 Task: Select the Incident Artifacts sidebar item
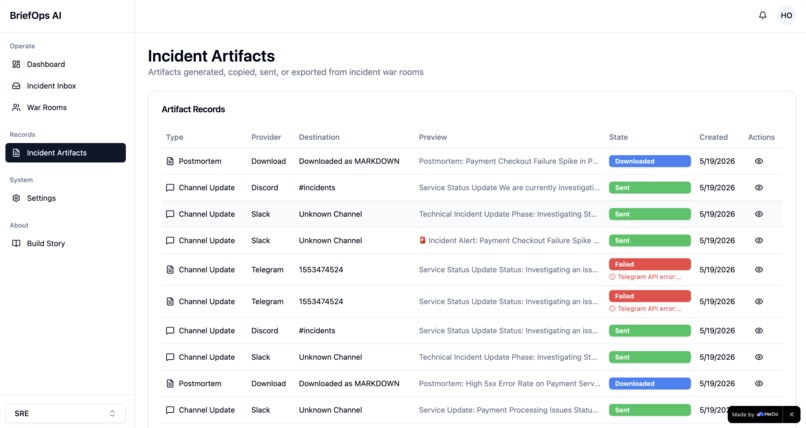click(x=65, y=153)
